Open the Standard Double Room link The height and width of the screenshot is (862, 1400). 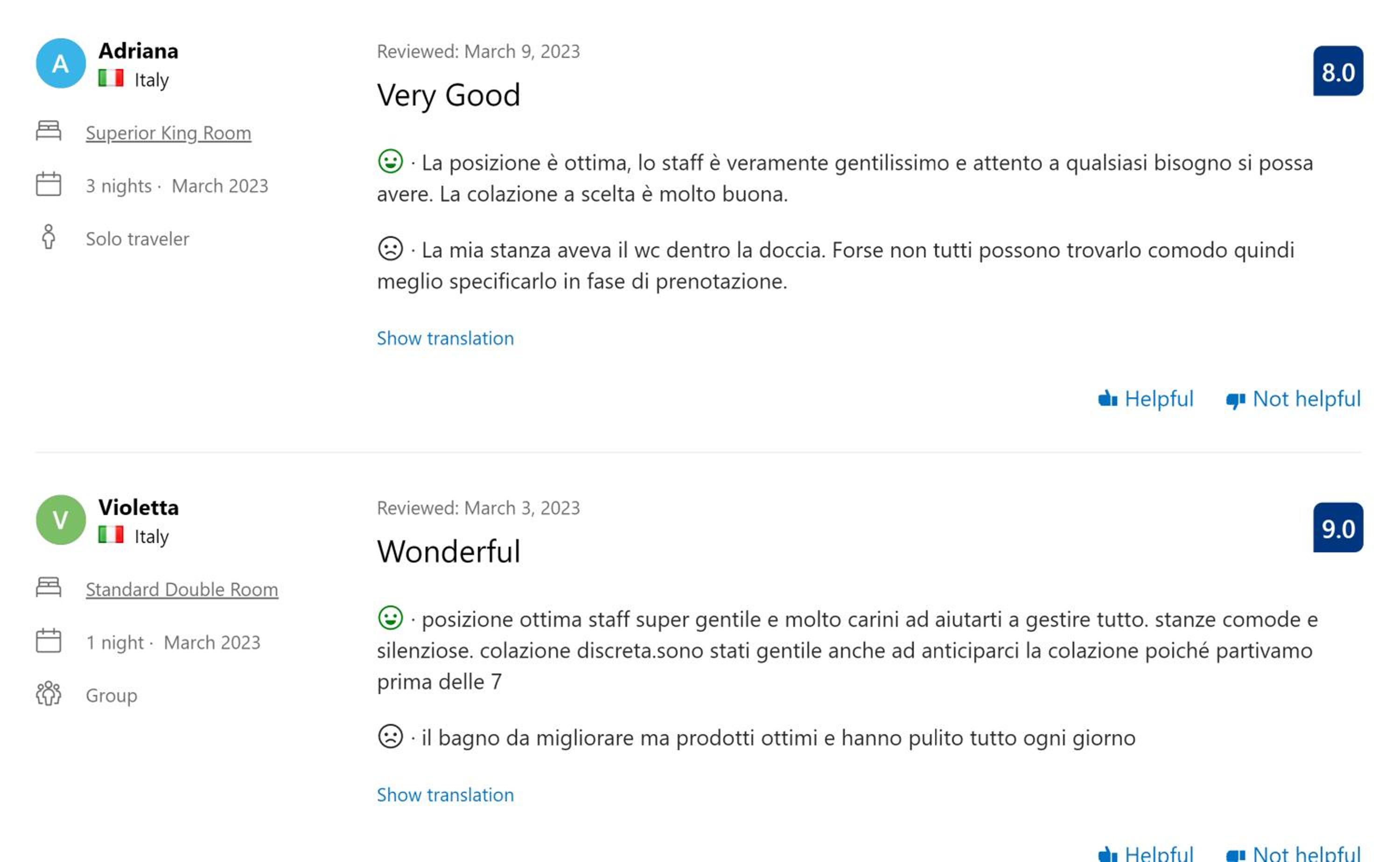(x=182, y=590)
